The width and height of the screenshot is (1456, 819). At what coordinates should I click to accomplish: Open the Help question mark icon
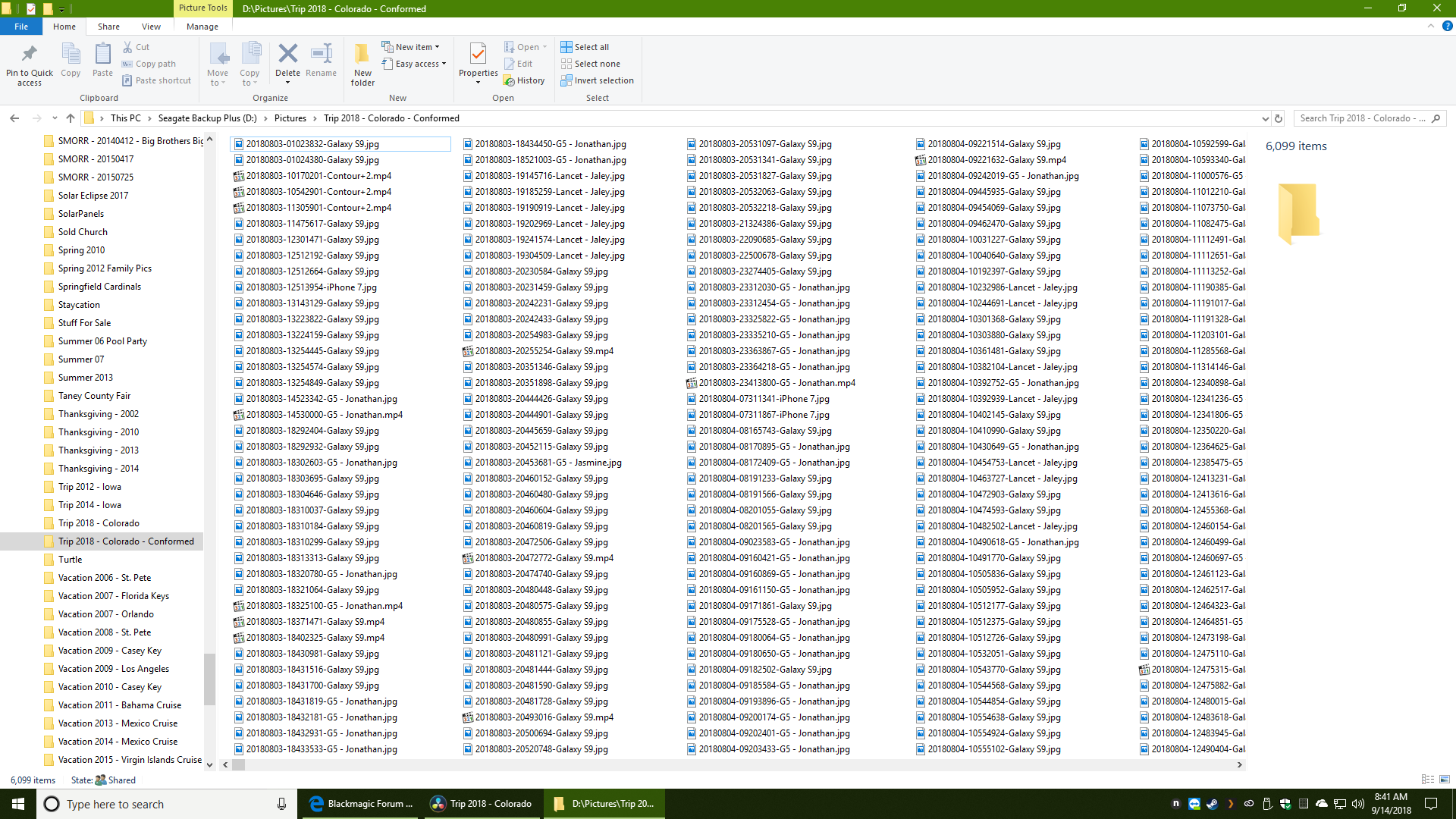[1447, 26]
